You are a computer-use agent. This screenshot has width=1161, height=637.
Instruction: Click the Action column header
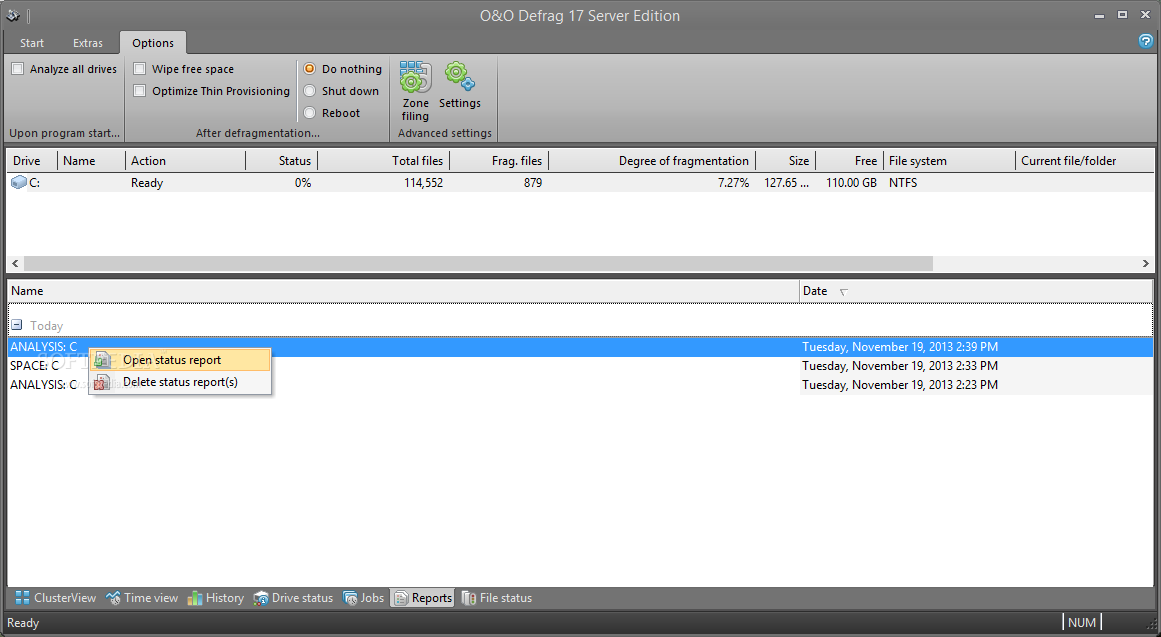[185, 161]
